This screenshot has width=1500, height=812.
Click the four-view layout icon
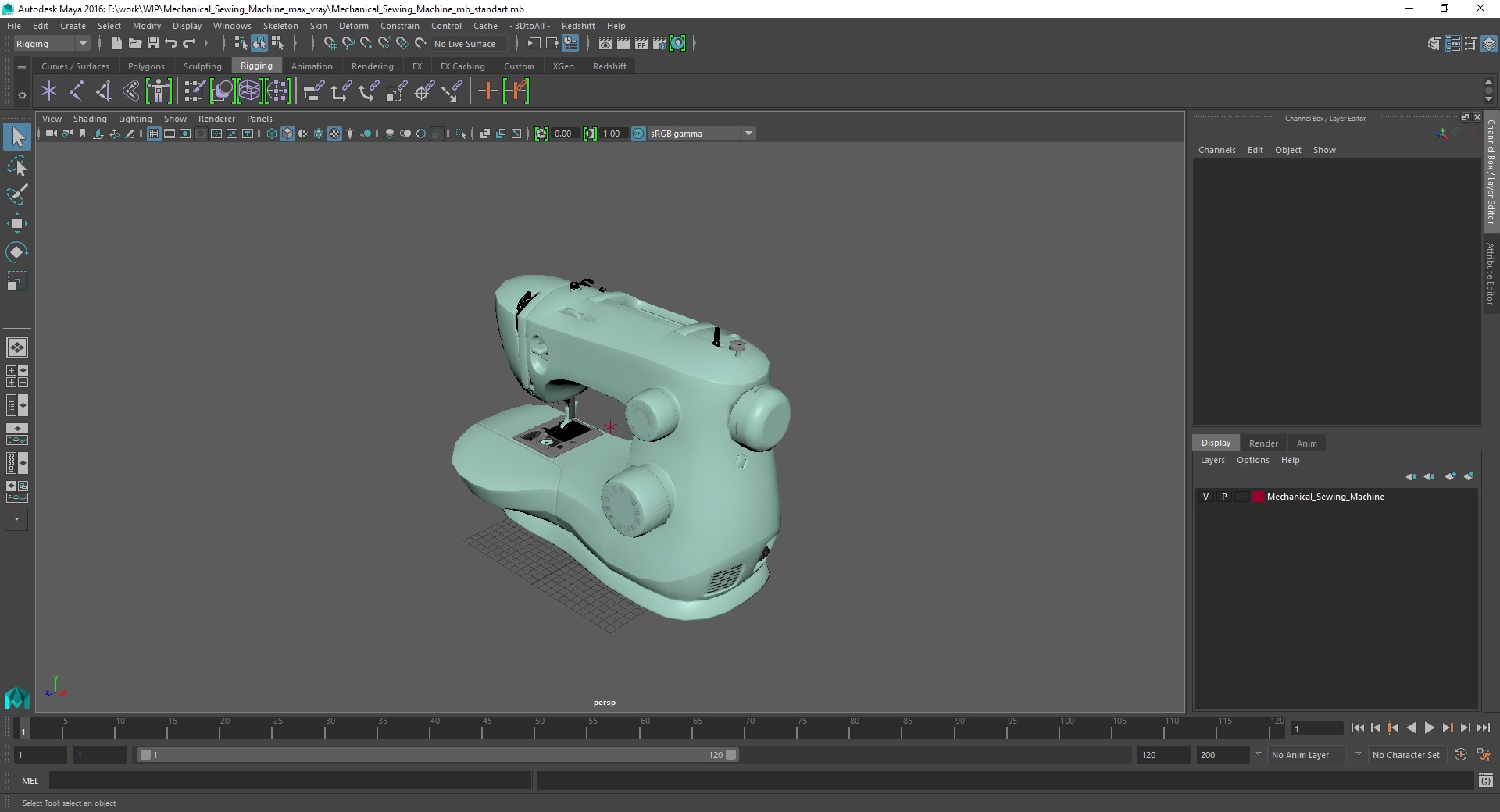17,376
